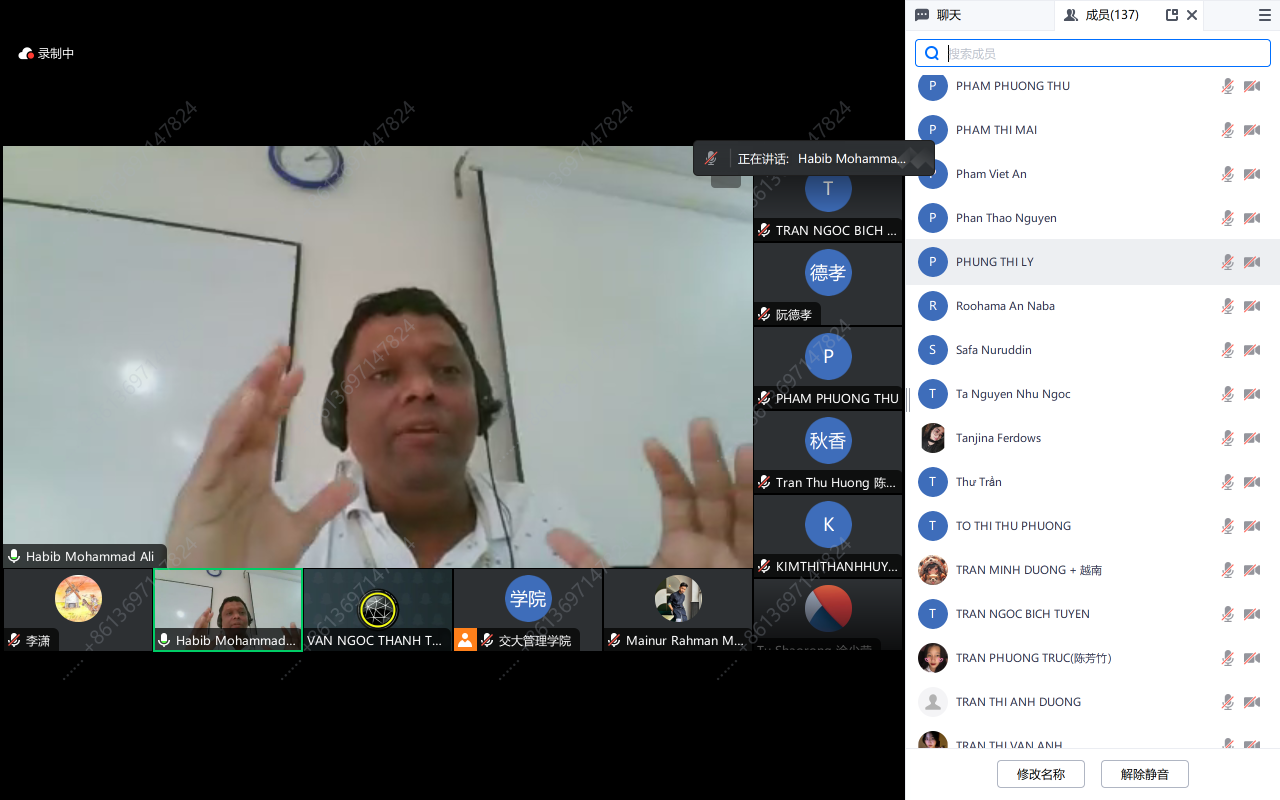The height and width of the screenshot is (800, 1280).
Task: Click the pop-out members panel icon
Action: (x=1172, y=15)
